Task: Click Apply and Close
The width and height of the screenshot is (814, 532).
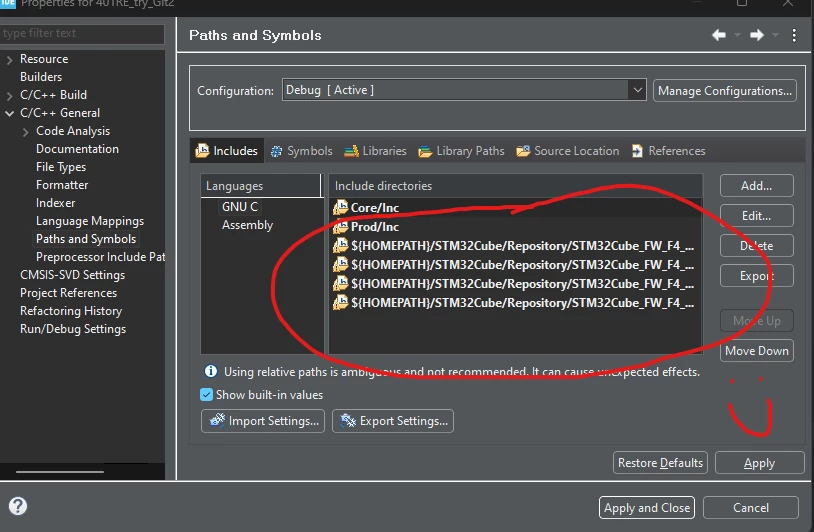Action: (x=647, y=508)
